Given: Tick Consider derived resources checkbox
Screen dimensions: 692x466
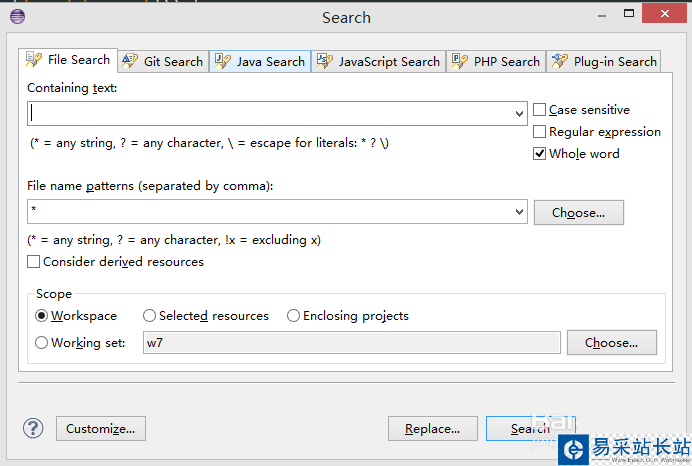Looking at the screenshot, I should (34, 262).
